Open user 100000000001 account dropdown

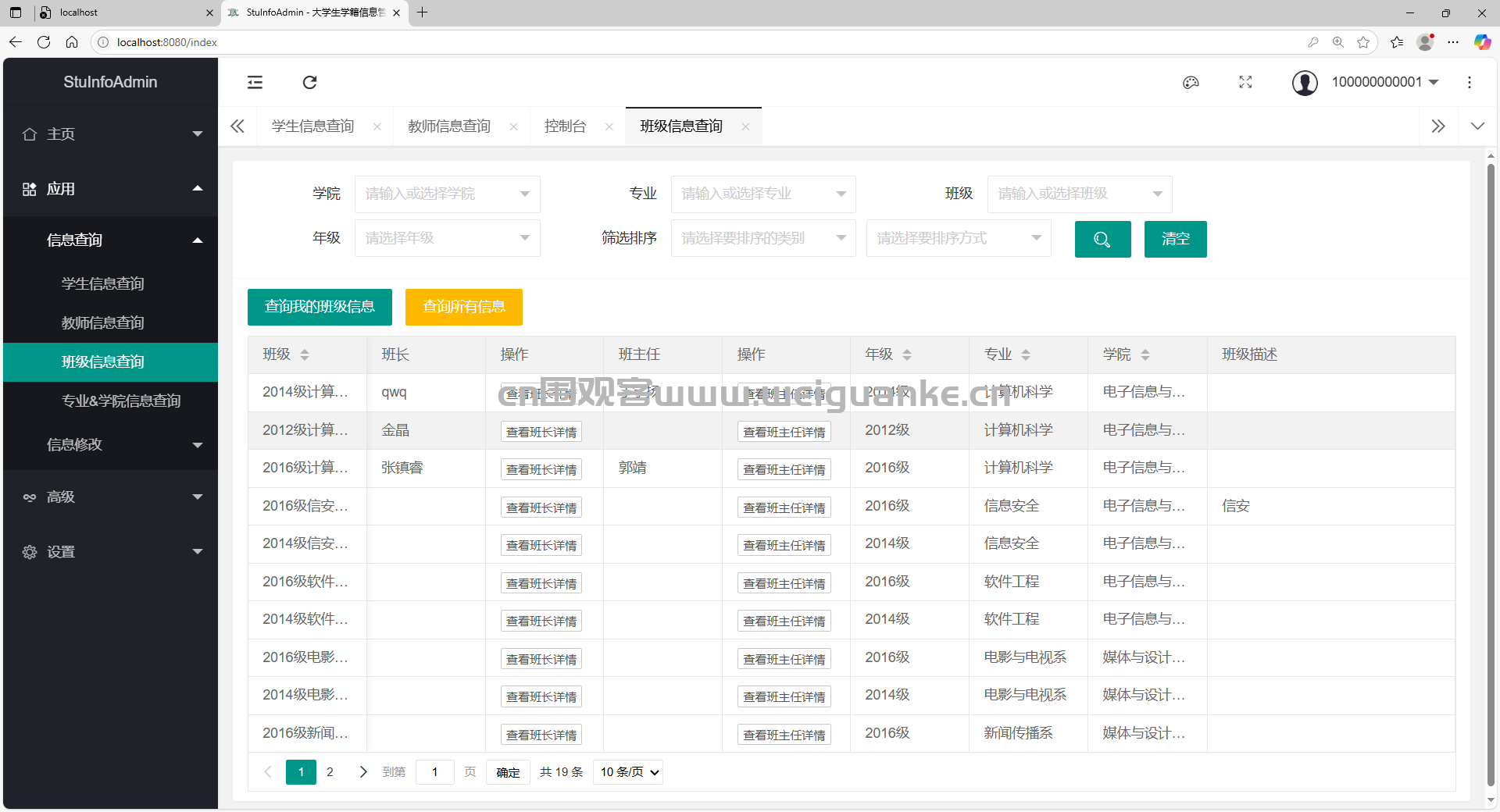1384,82
